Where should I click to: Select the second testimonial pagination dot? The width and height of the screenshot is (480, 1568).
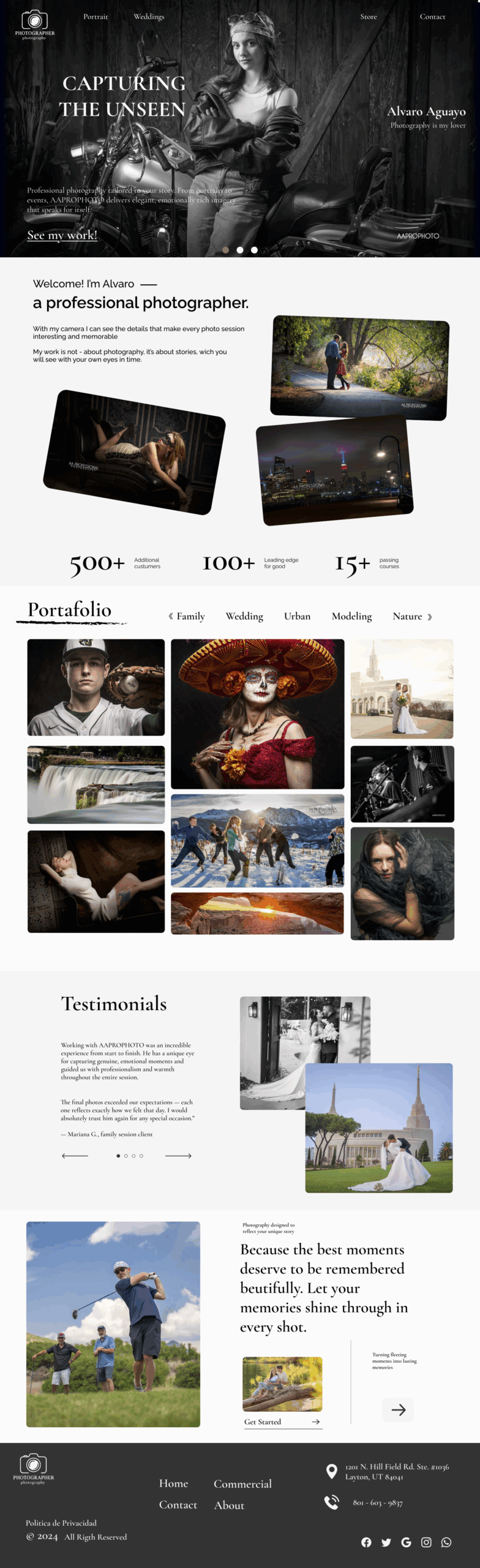(126, 1156)
